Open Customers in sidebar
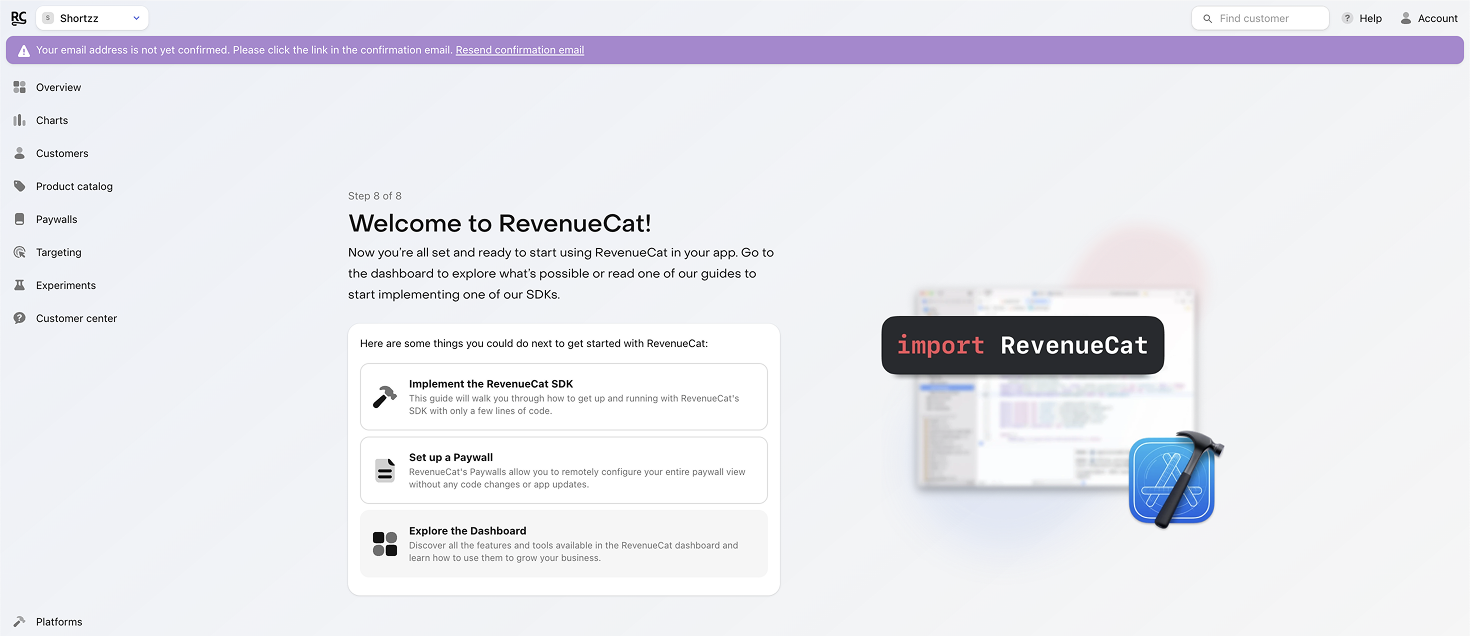The width and height of the screenshot is (1470, 636). [x=62, y=153]
